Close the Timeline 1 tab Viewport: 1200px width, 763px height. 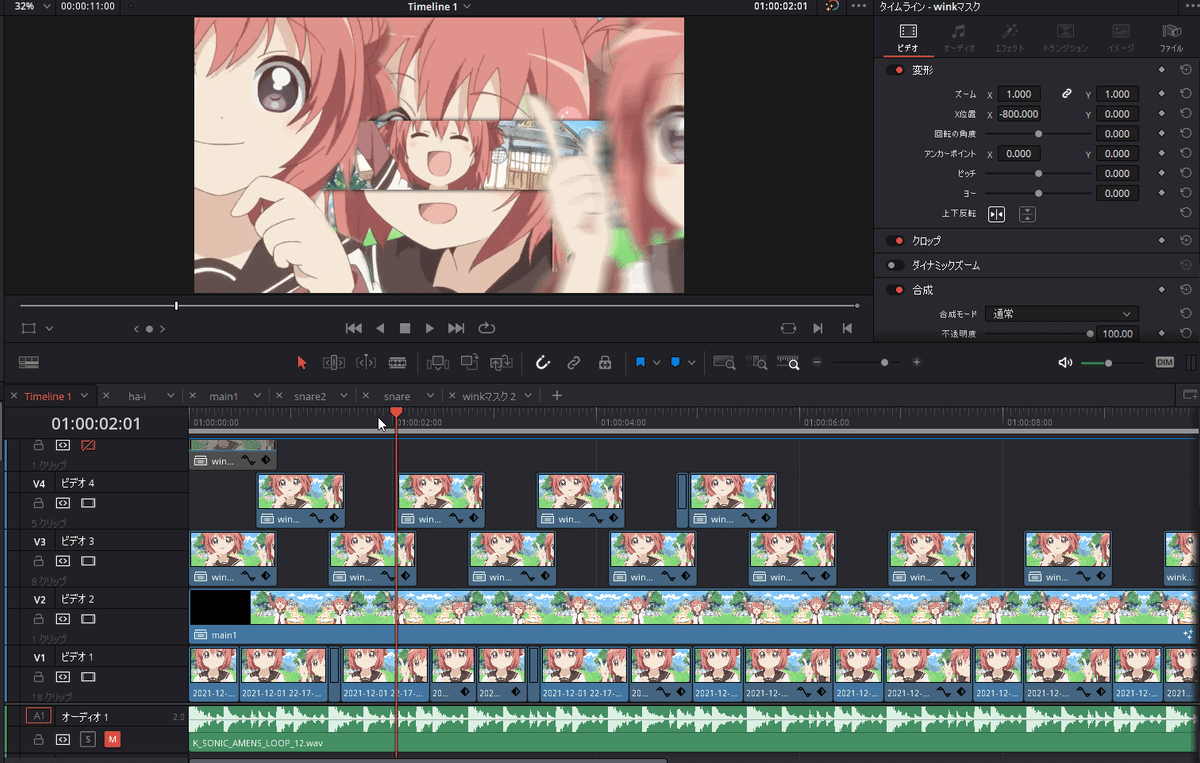tap(14, 396)
